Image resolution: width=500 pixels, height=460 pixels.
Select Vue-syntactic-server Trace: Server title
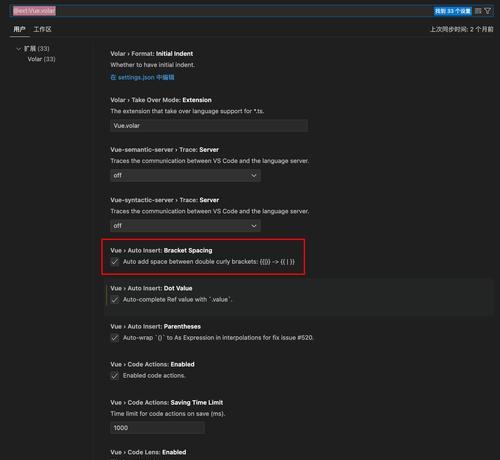pyautogui.click(x=165, y=200)
